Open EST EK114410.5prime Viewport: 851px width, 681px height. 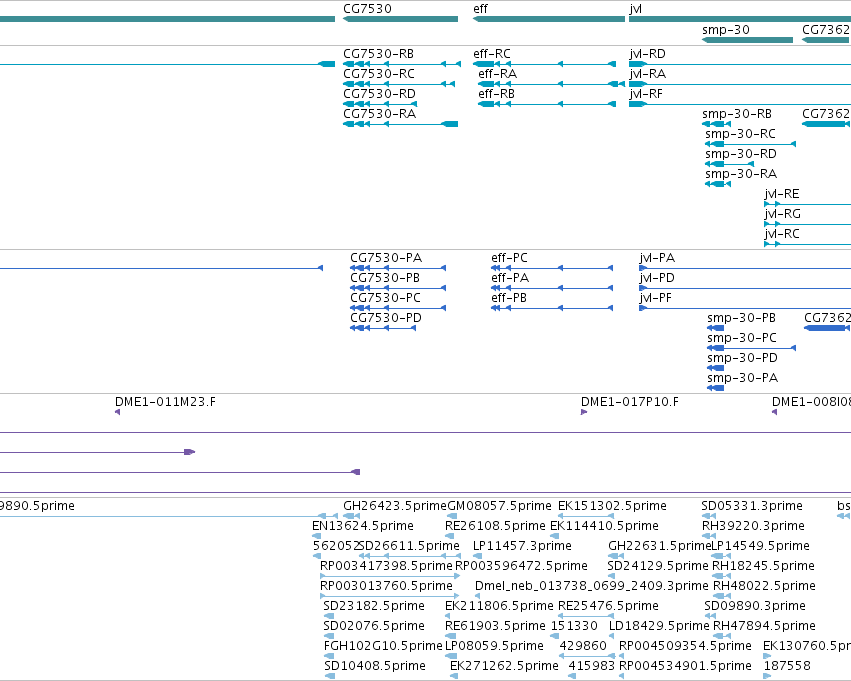[x=604, y=526]
